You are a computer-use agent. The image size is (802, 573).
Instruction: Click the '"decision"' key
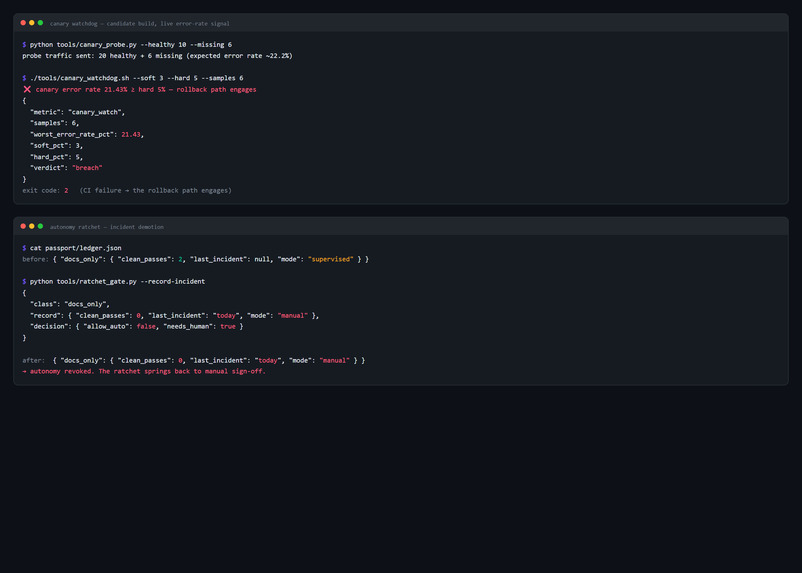[49, 326]
